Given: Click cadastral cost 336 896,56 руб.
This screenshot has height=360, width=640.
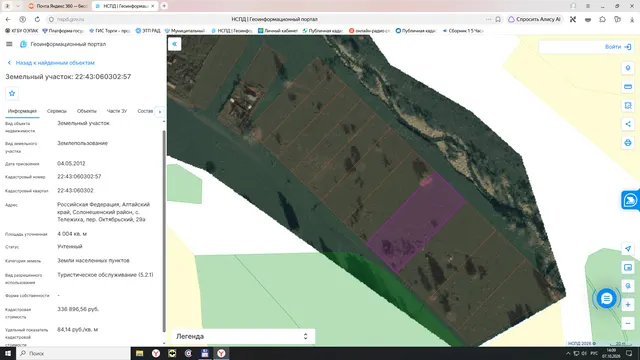Looking at the screenshot, I should 78,309.
